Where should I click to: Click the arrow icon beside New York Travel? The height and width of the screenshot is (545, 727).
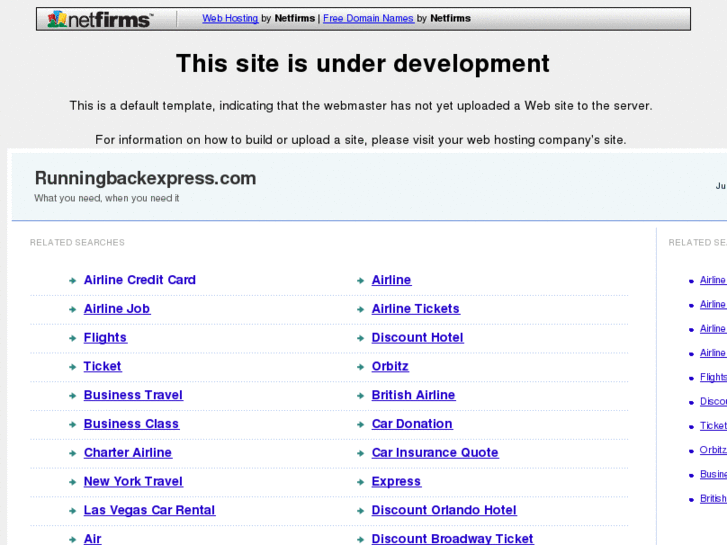[72, 482]
